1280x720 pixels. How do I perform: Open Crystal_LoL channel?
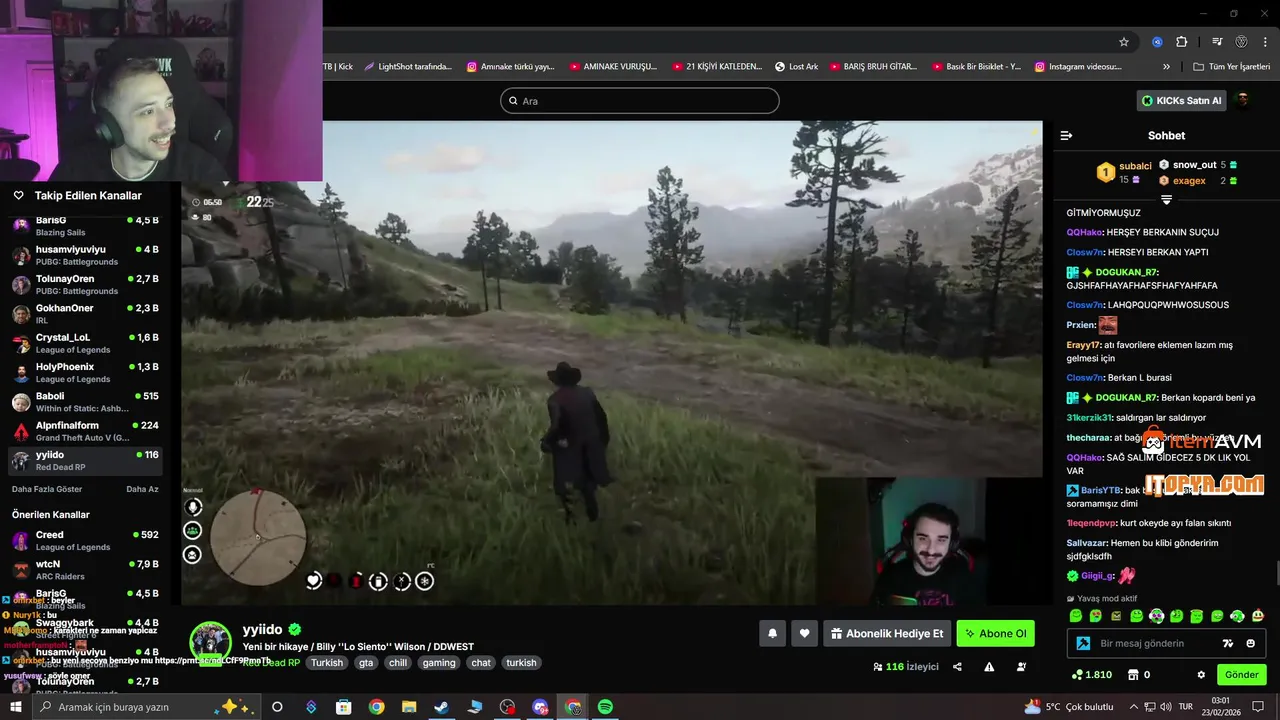pos(85,343)
